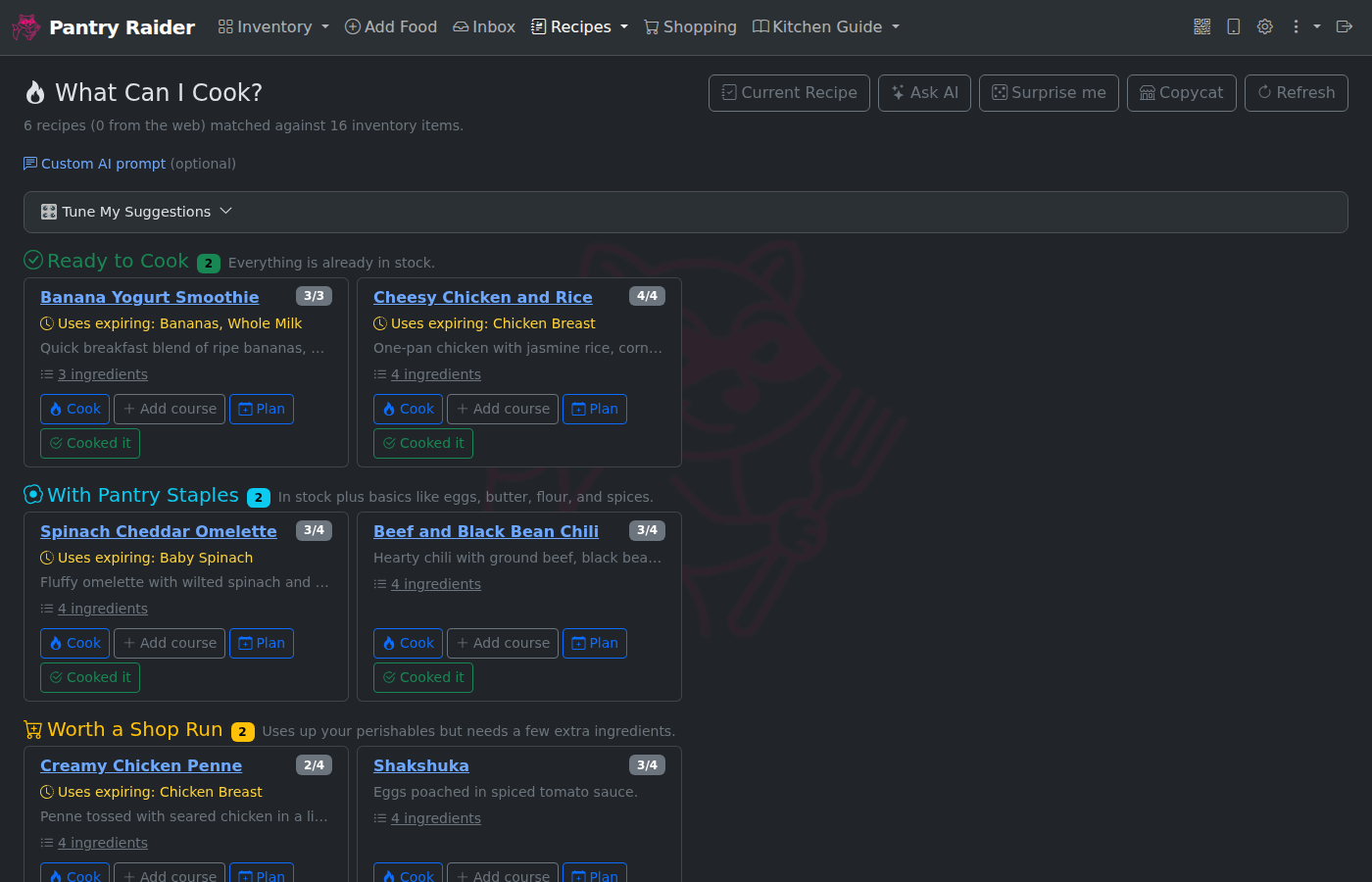The image size is (1372, 882).
Task: Click 'Uses expiring: Bananas, Whole Milk' text
Action: tap(179, 323)
